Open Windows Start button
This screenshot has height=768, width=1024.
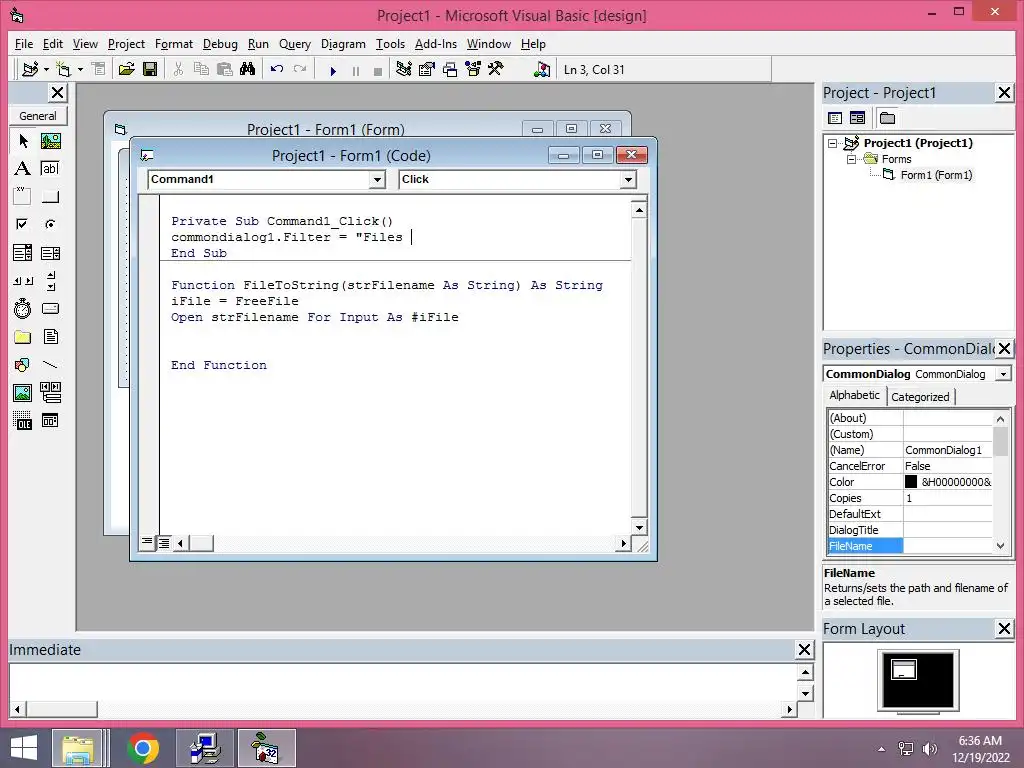pos(24,748)
